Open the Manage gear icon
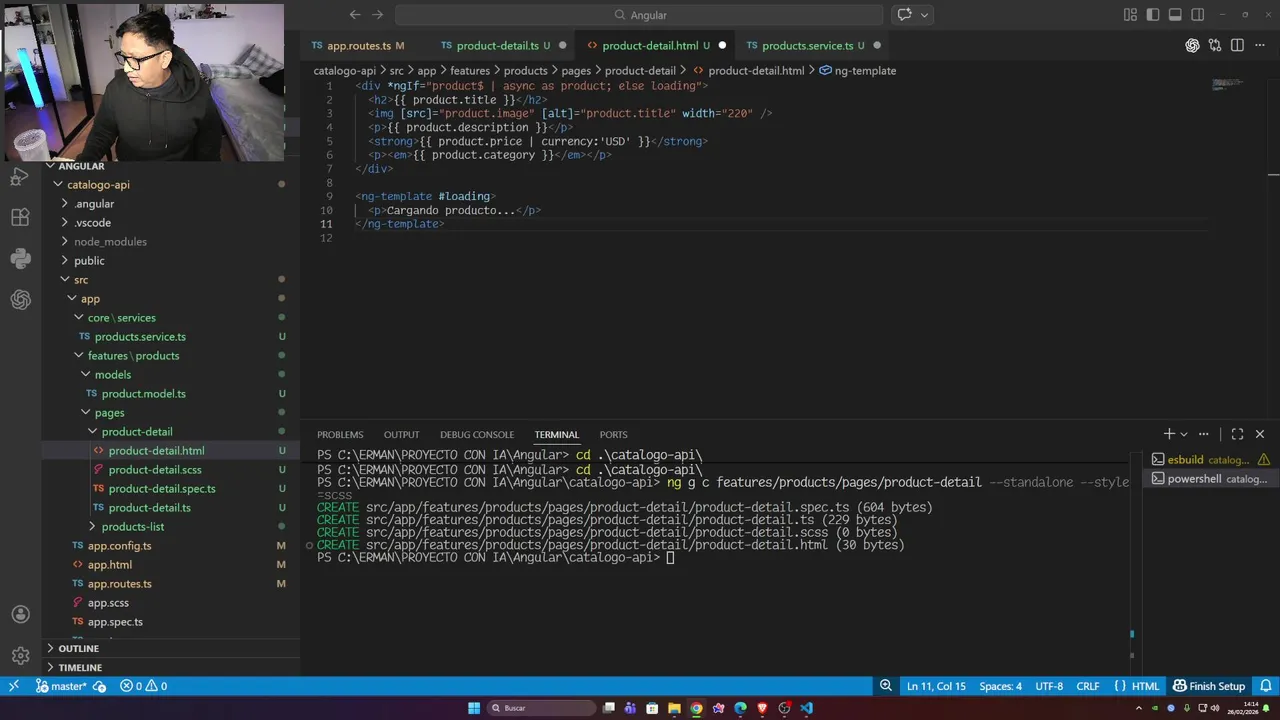Screen dimensions: 1280x720 click(x=20, y=656)
